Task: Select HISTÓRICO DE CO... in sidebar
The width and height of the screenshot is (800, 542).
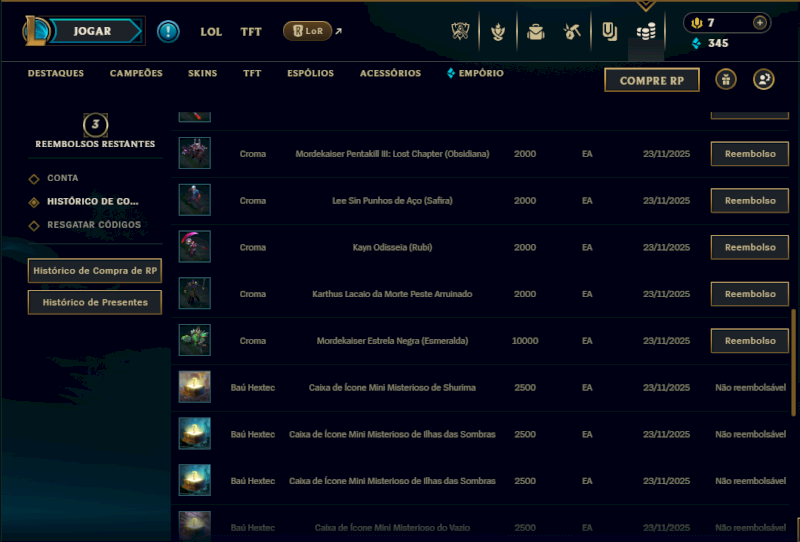Action: tap(92, 202)
